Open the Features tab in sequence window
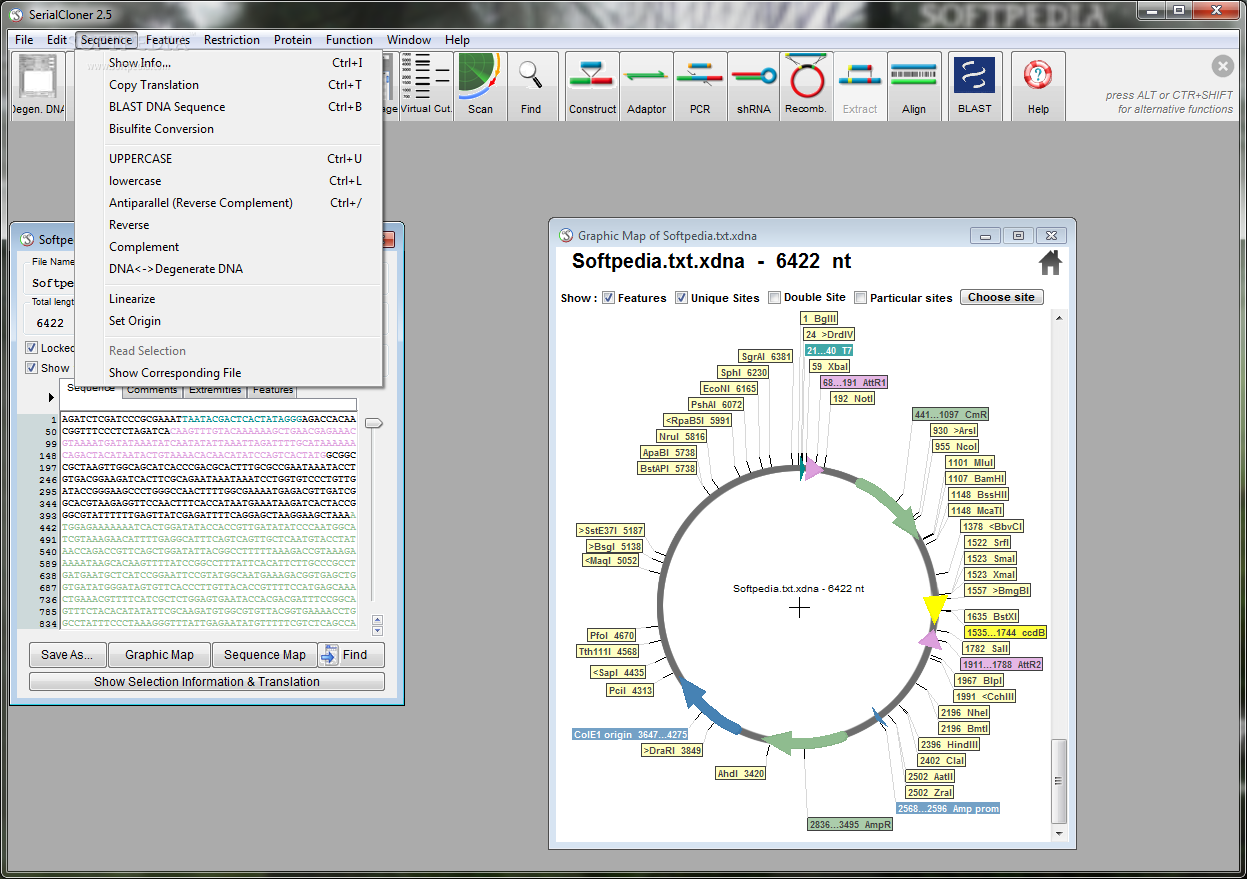Screen dimensions: 1247x879 273,390
